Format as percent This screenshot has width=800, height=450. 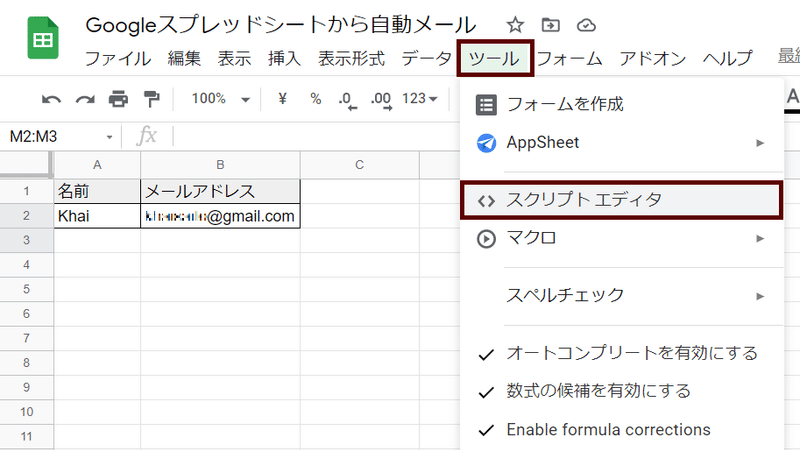[316, 98]
